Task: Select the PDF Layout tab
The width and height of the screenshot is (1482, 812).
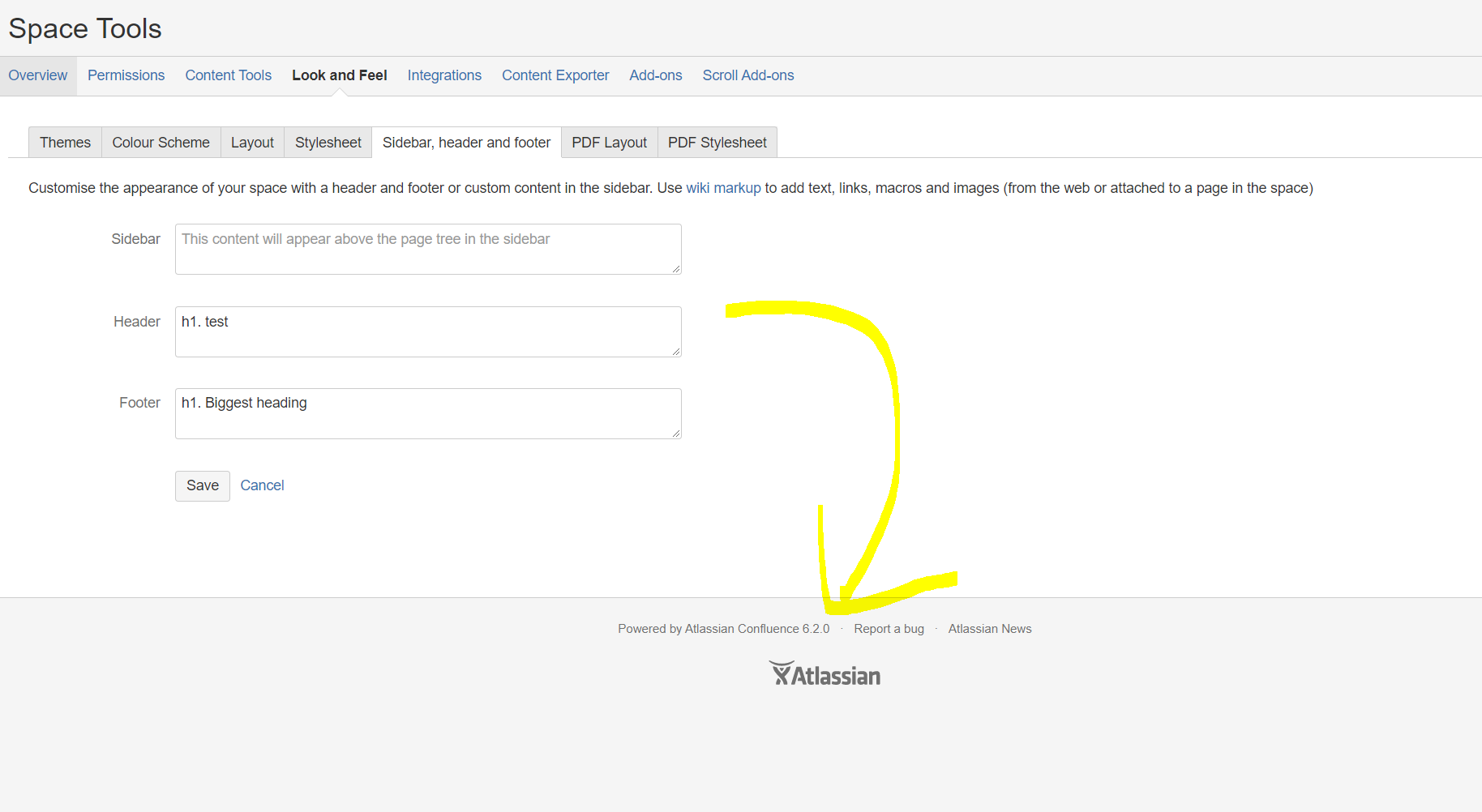Action: [x=608, y=142]
